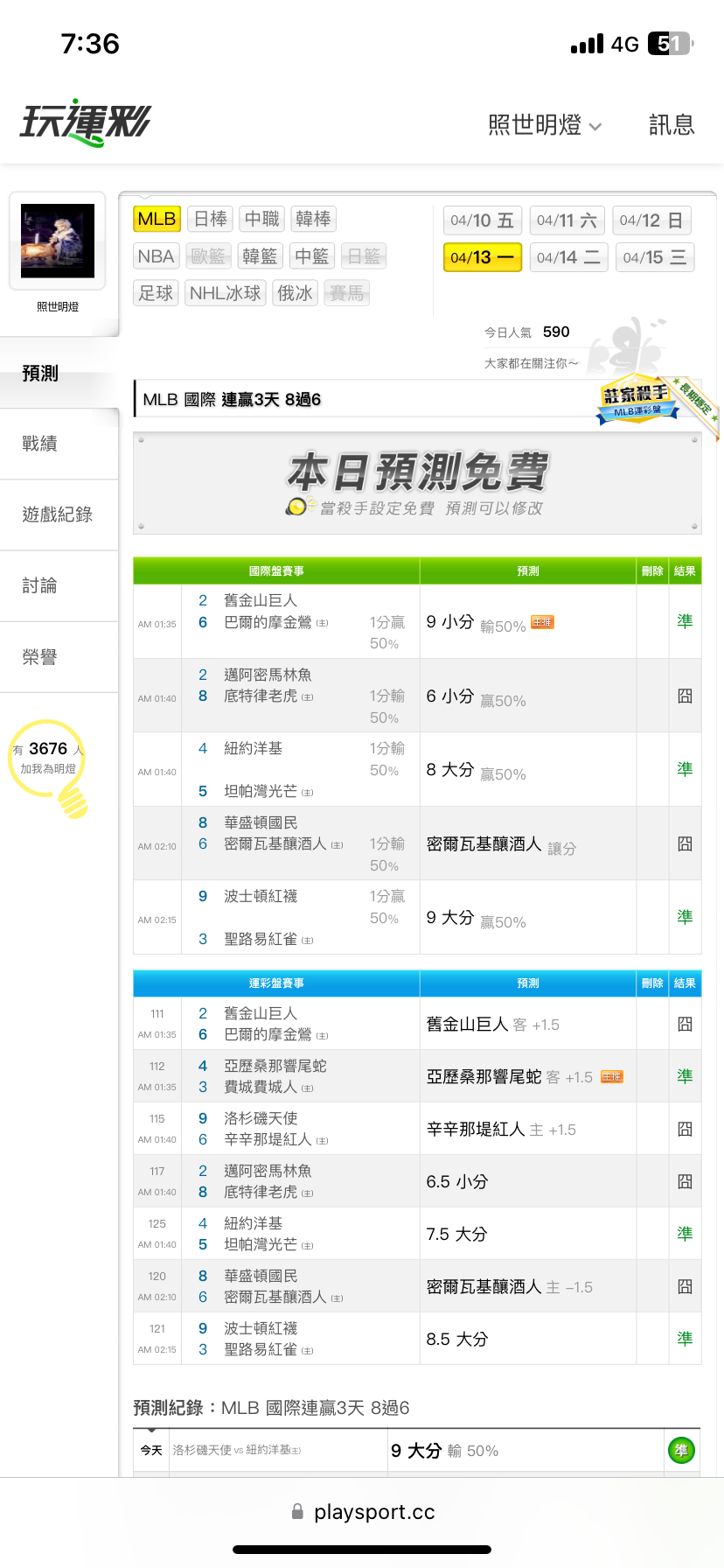This screenshot has width=724, height=1568.
Task: Choose date 04/10 五
Action: (x=483, y=220)
